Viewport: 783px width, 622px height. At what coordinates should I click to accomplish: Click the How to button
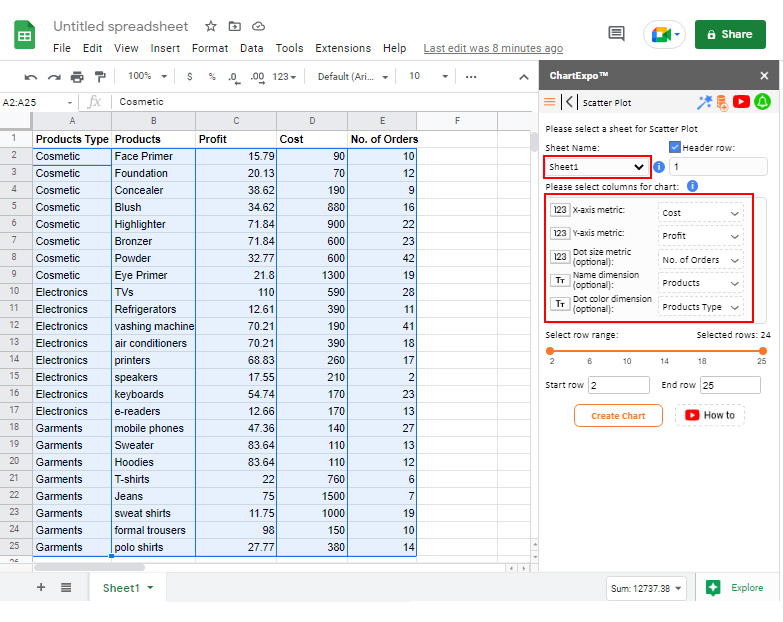[710, 415]
